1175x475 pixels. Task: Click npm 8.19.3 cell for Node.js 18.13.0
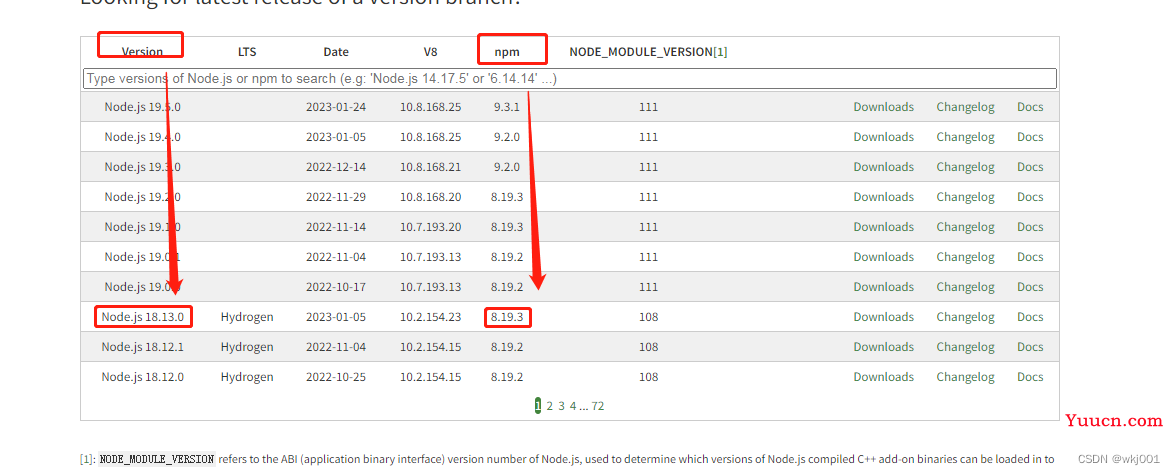click(507, 317)
